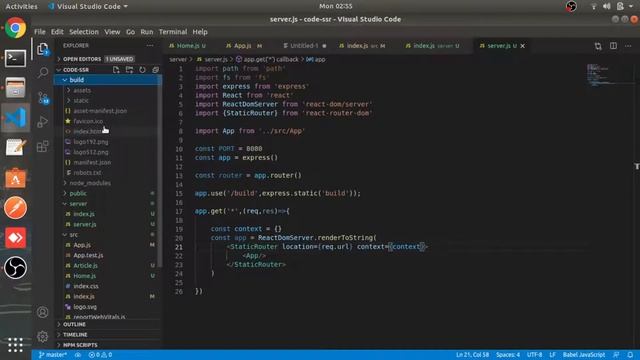
Task: Change encoding via UTF-8
Action: coord(534,355)
